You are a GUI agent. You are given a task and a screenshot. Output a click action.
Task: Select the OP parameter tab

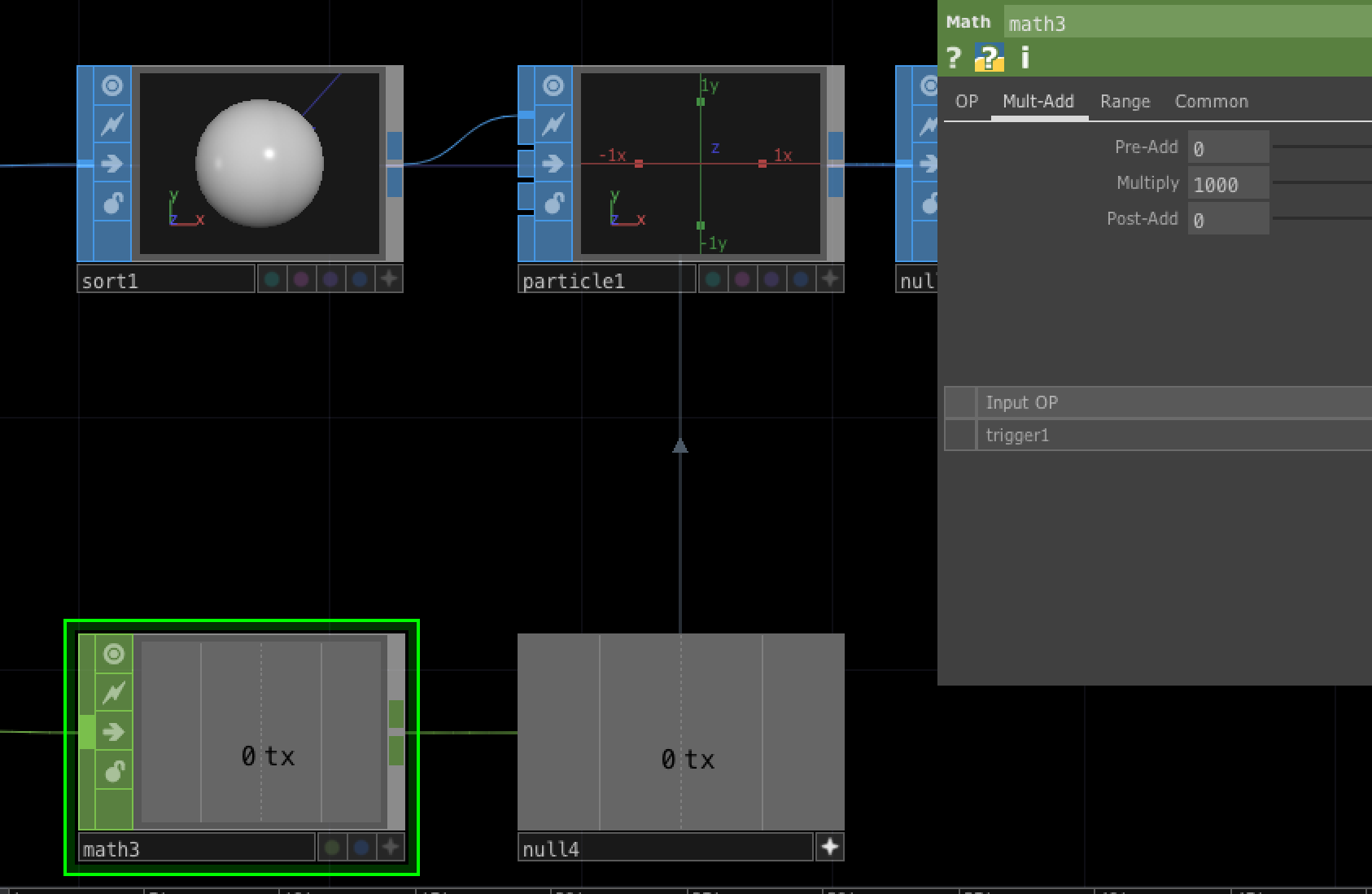pyautogui.click(x=966, y=102)
